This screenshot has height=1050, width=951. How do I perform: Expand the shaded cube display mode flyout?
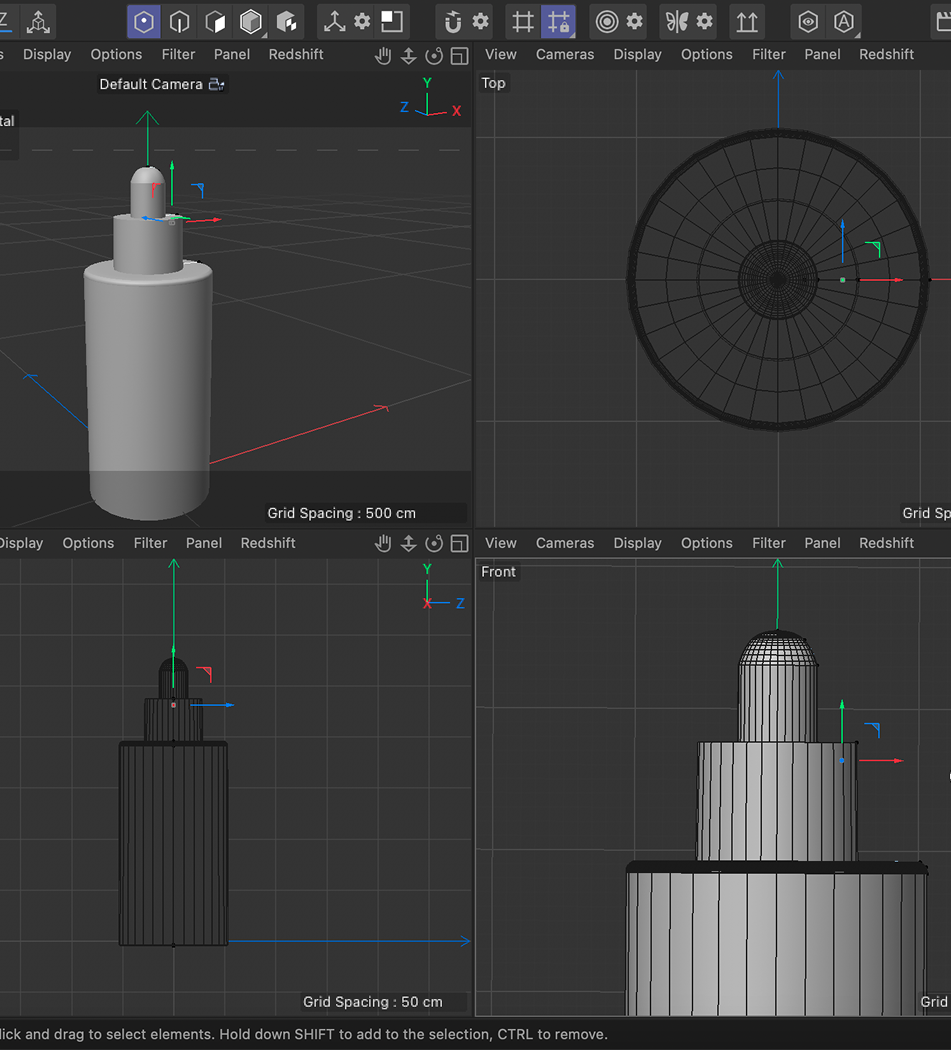click(249, 22)
